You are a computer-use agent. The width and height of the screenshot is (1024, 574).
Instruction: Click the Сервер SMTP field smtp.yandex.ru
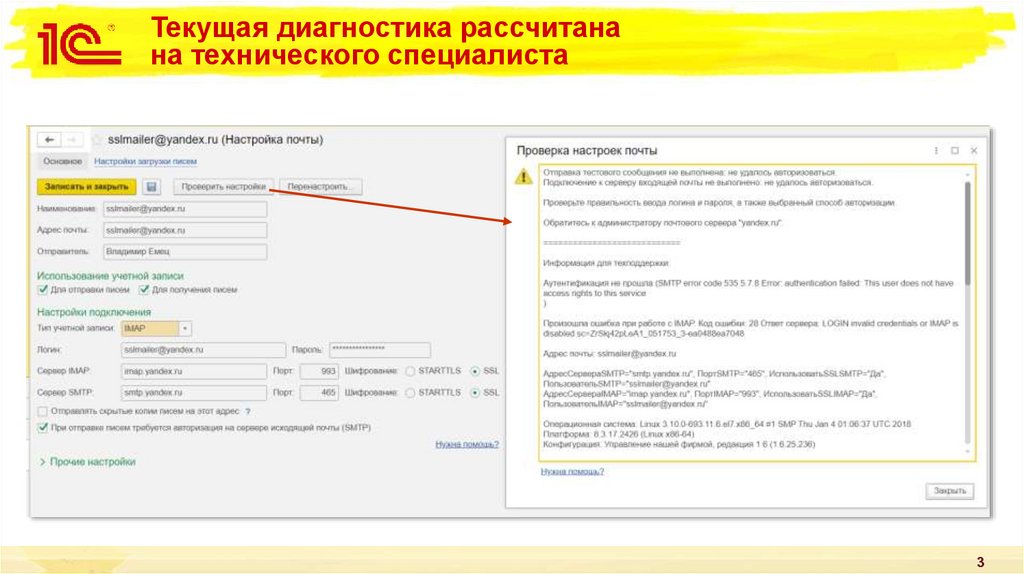click(x=194, y=393)
